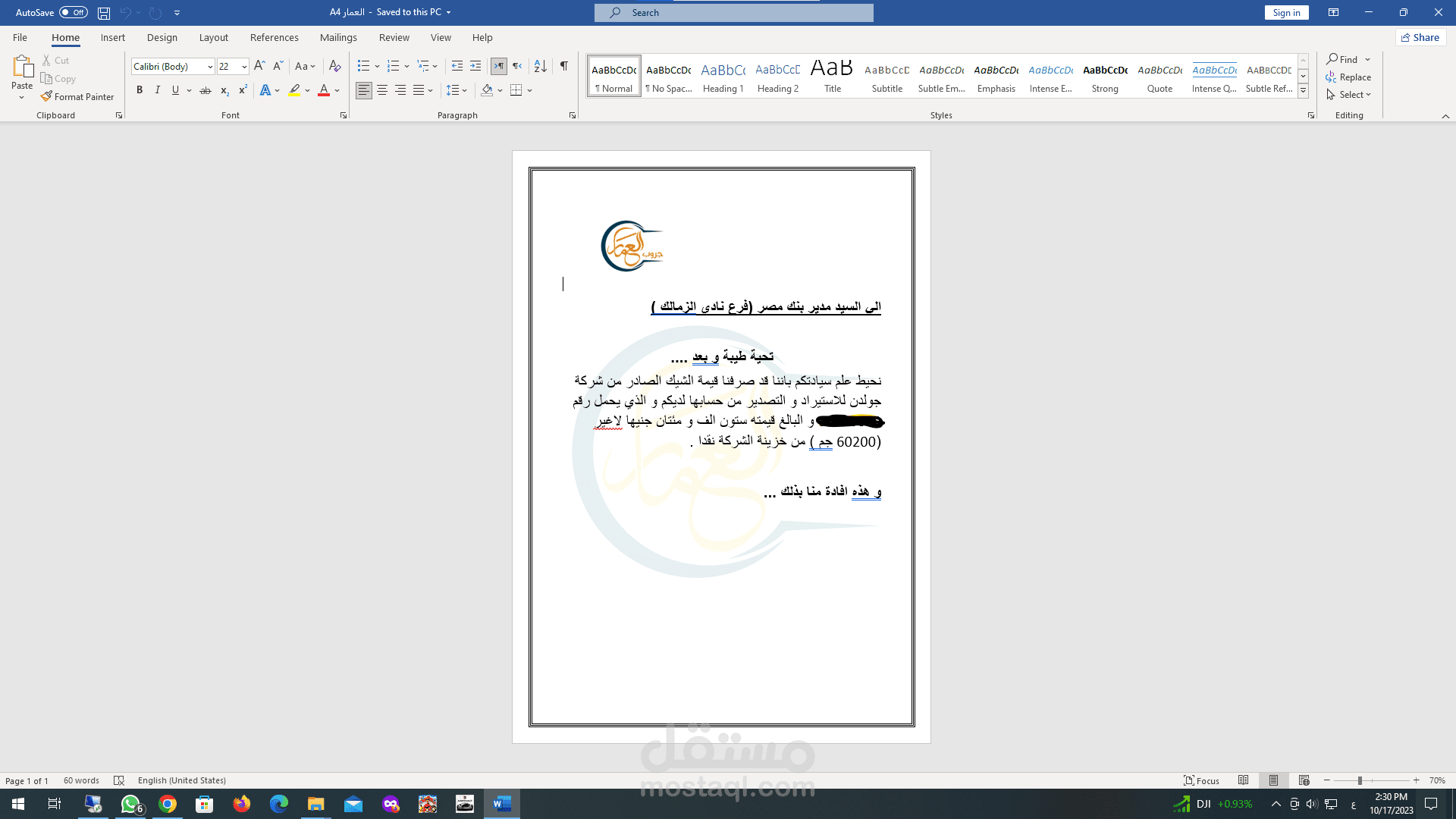Screen dimensions: 1456x819
Task: Switch to the Design tab
Action: (x=162, y=37)
